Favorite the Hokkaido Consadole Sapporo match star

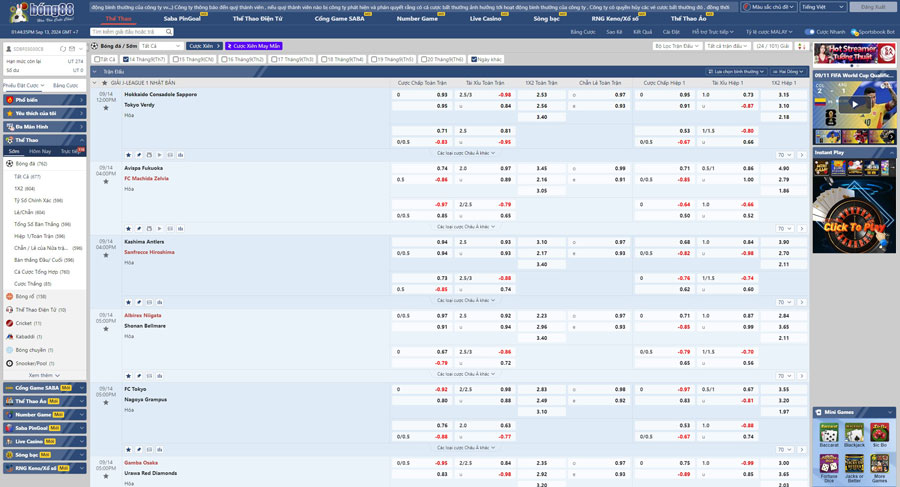(x=106, y=108)
